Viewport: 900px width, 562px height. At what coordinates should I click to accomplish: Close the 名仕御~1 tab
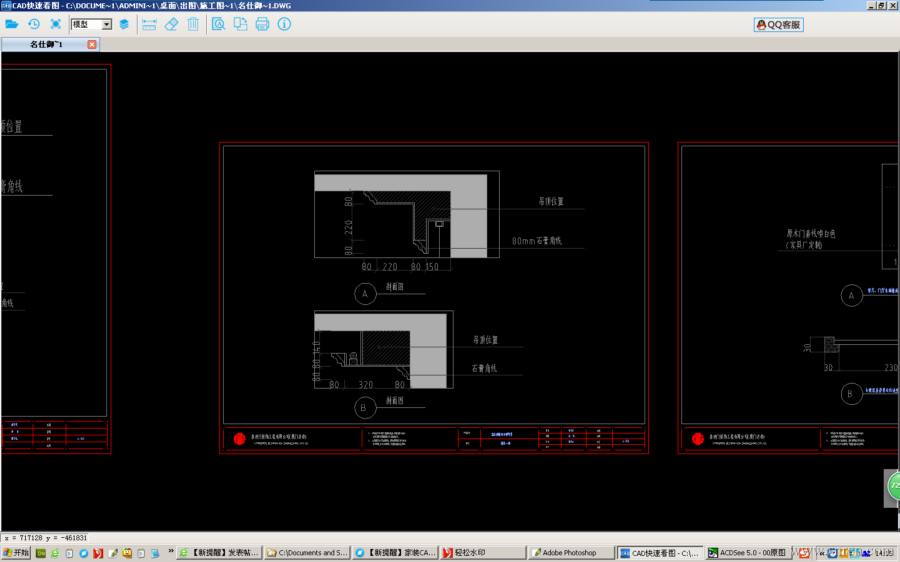(x=92, y=44)
